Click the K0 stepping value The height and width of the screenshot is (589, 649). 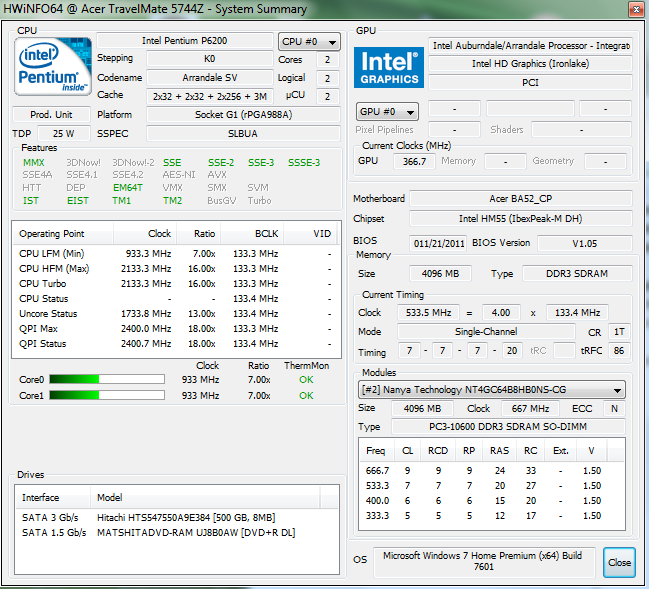(x=209, y=59)
